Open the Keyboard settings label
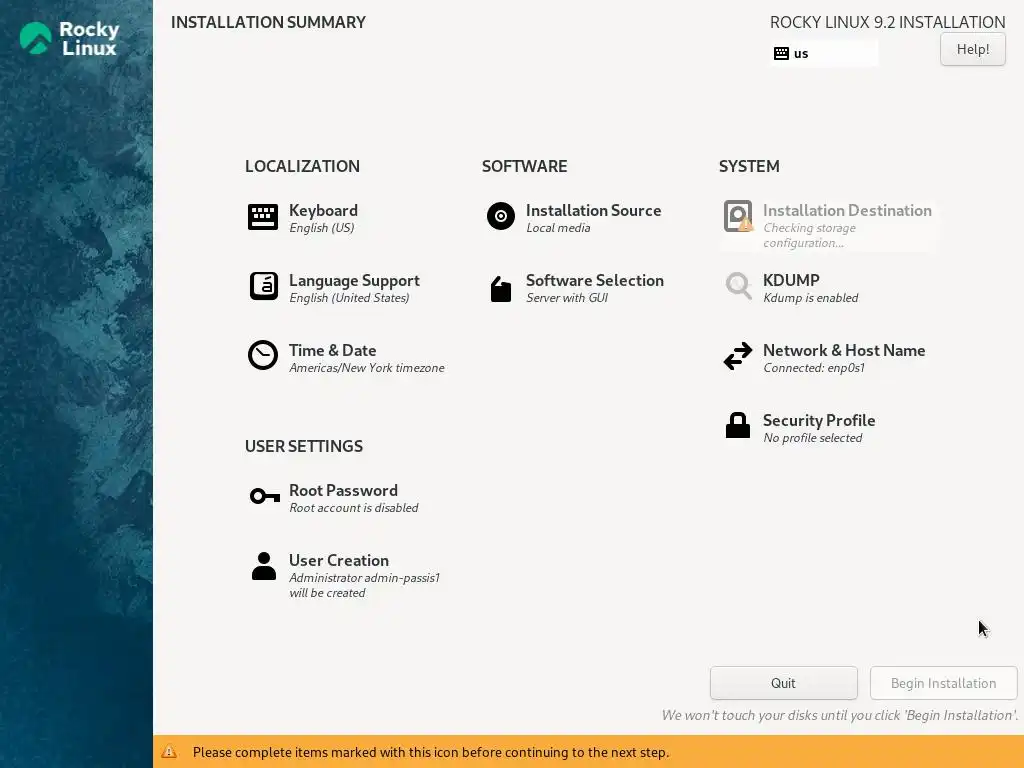 [323, 210]
